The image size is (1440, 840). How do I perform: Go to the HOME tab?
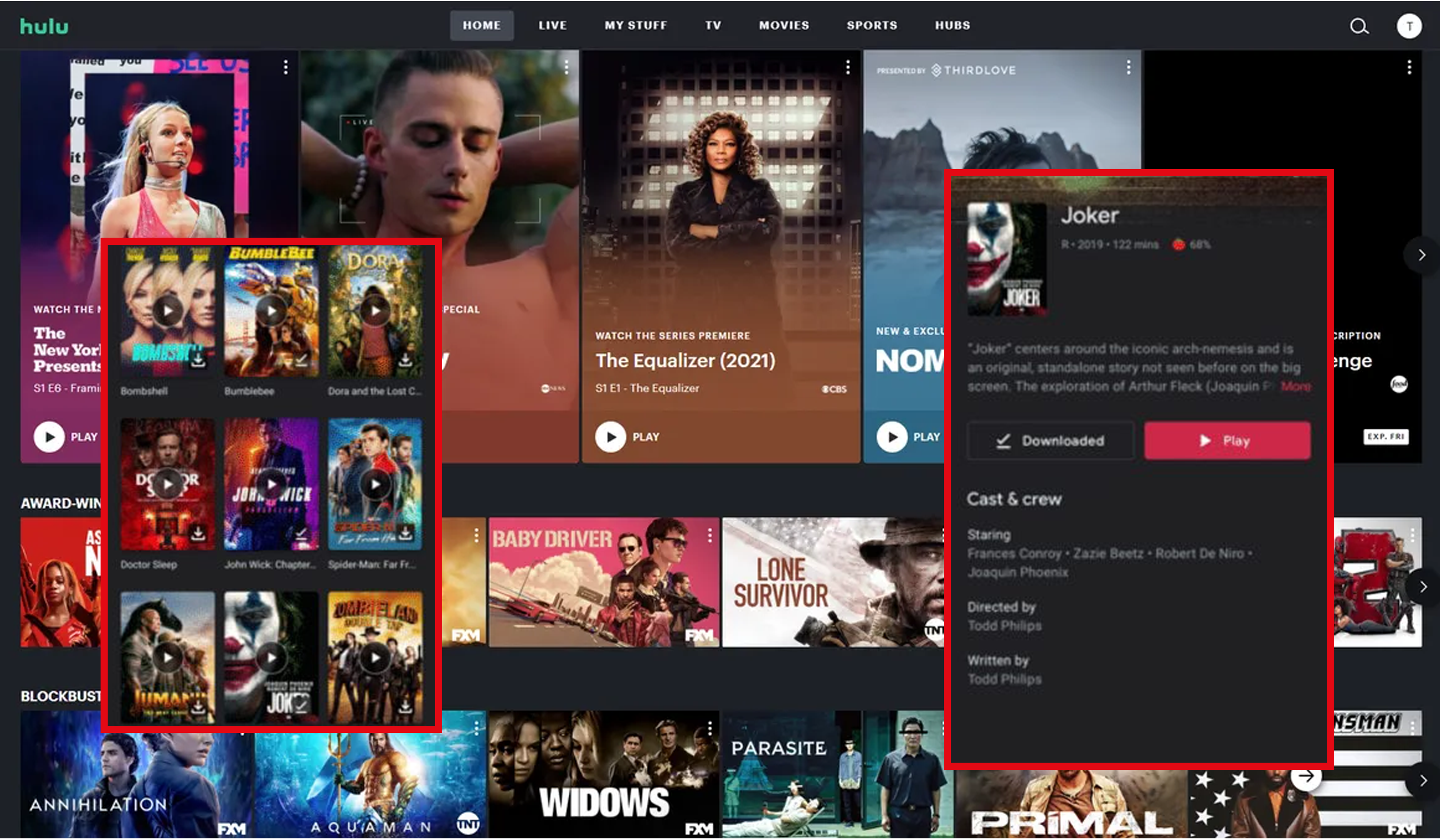(481, 26)
